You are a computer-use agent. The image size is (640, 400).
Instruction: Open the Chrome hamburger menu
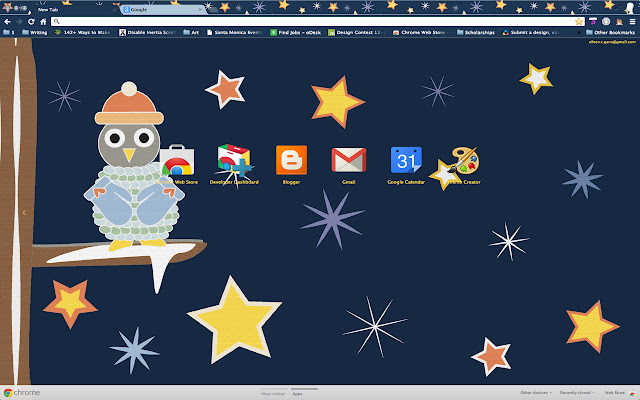click(x=632, y=22)
